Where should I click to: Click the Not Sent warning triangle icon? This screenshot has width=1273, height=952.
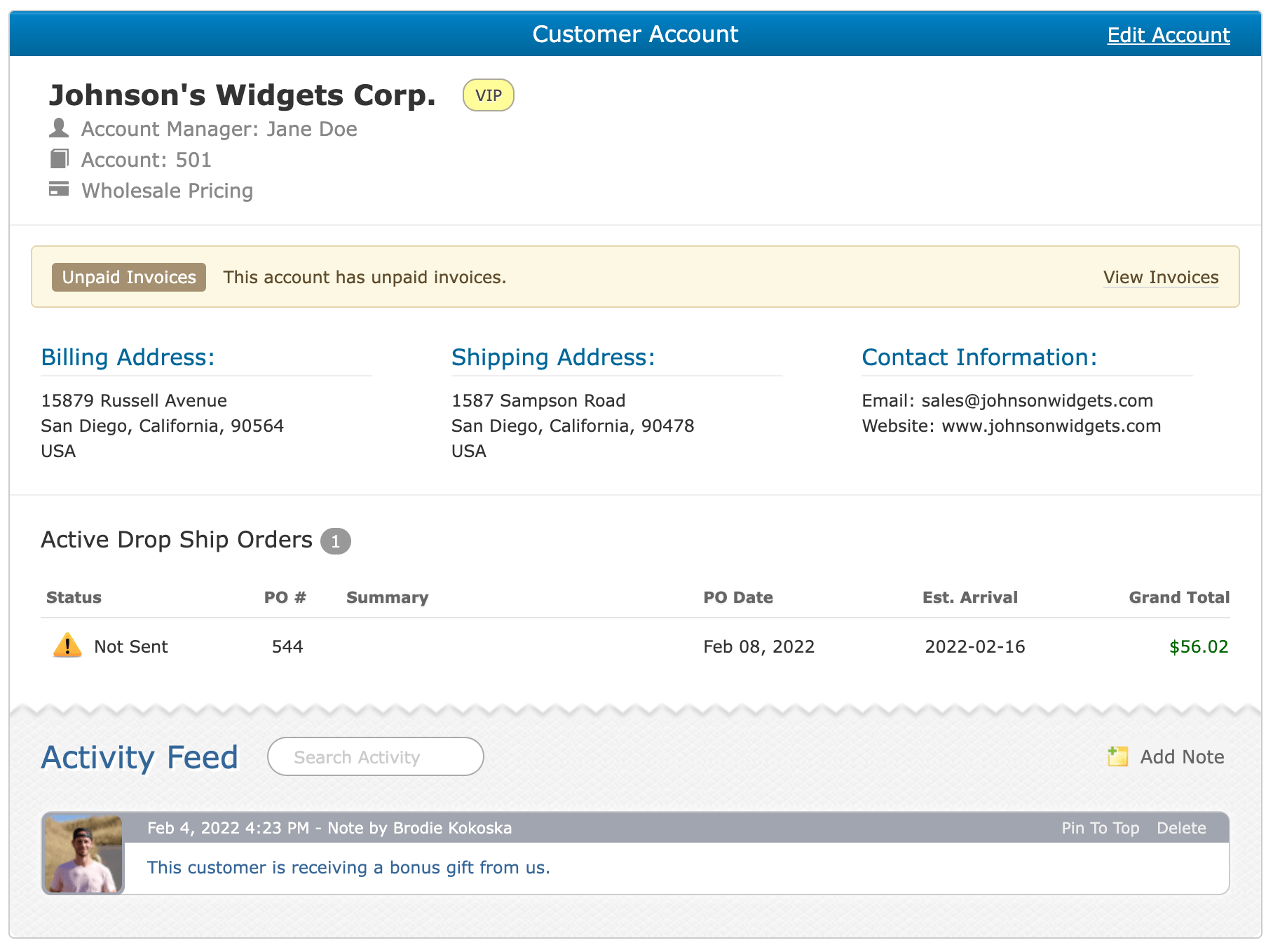[67, 646]
